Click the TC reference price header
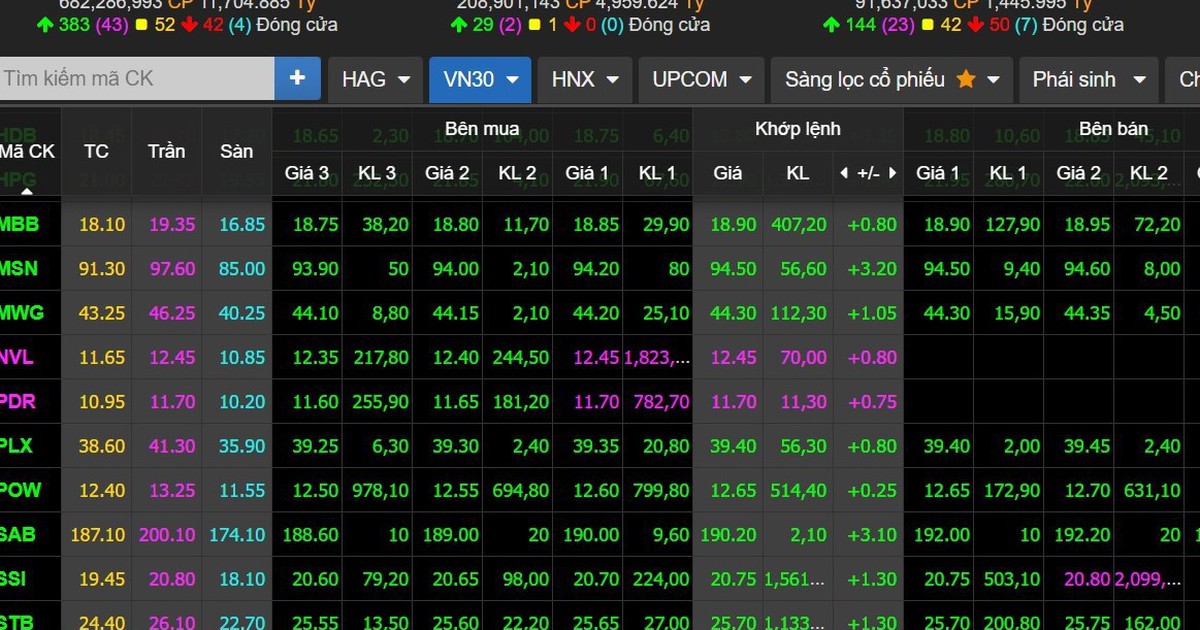The height and width of the screenshot is (630, 1200). (96, 151)
